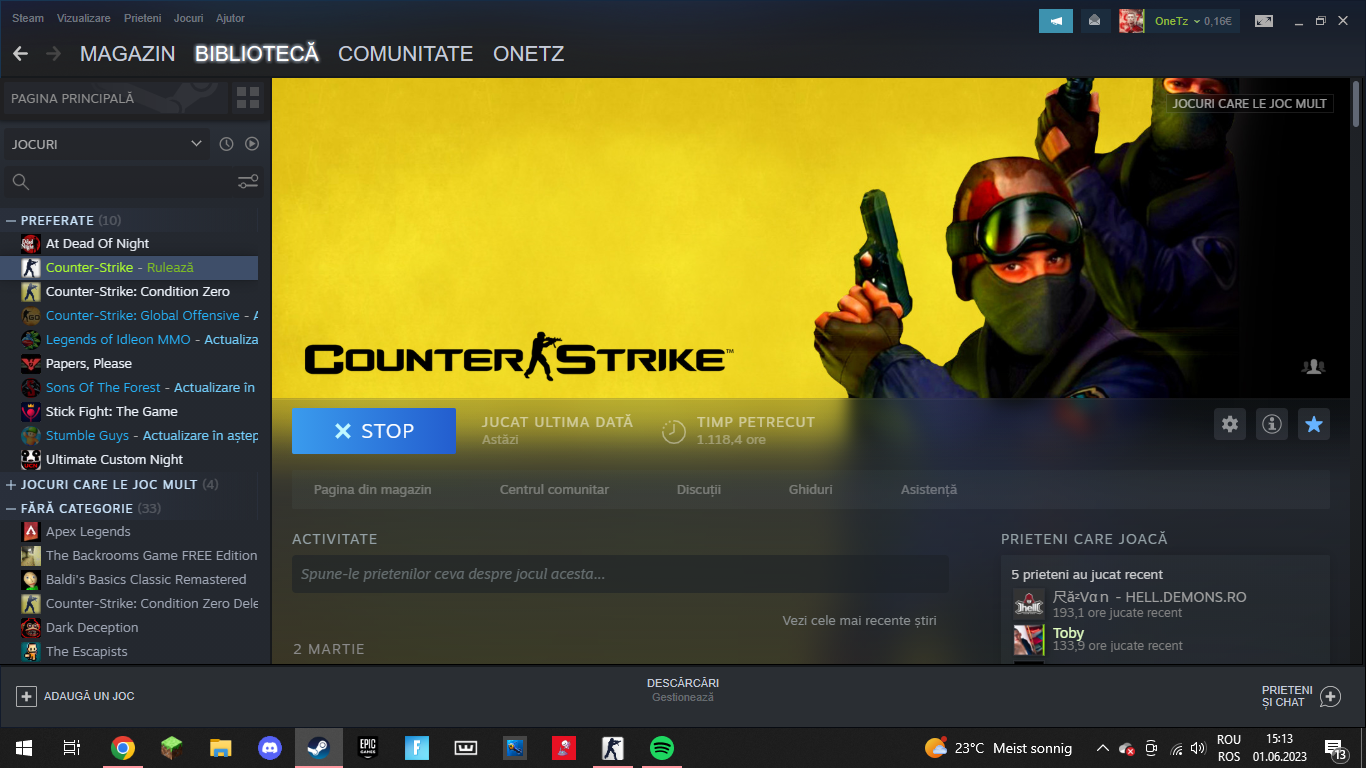
Task: Open the Ghiduri link
Action: click(x=810, y=489)
